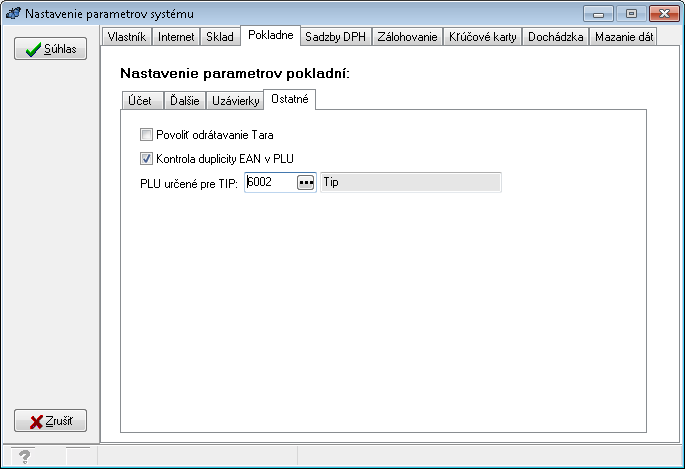Open the Mazanie dát tab
Viewport: 685px width, 469px height.
(623, 37)
